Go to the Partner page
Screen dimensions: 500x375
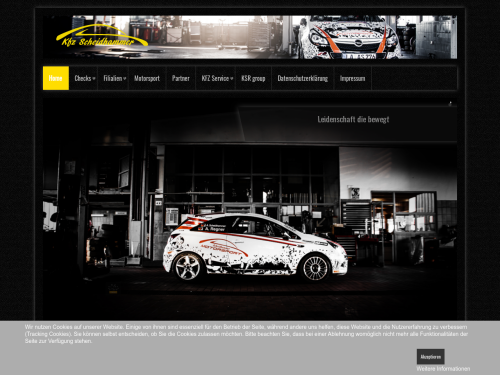click(181, 78)
